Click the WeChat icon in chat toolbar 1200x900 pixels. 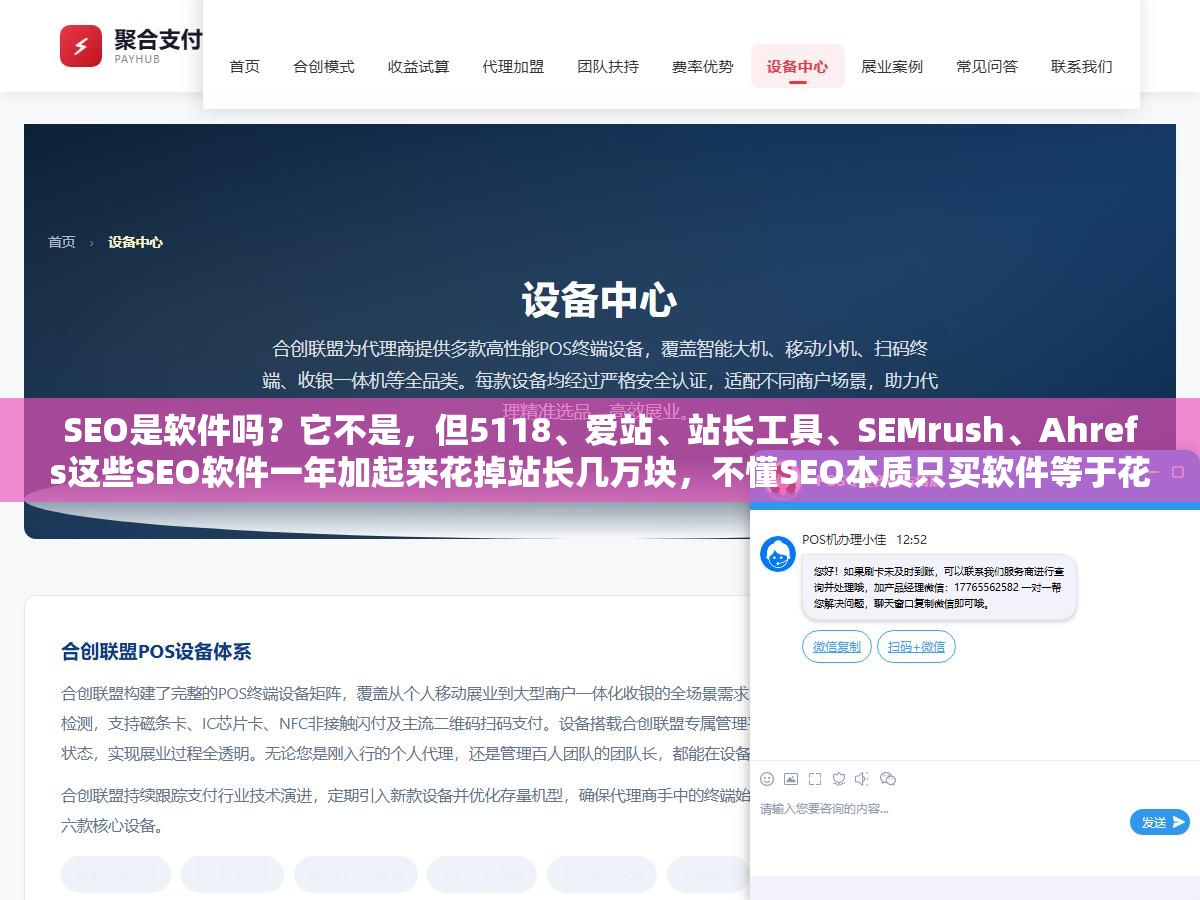tap(887, 779)
